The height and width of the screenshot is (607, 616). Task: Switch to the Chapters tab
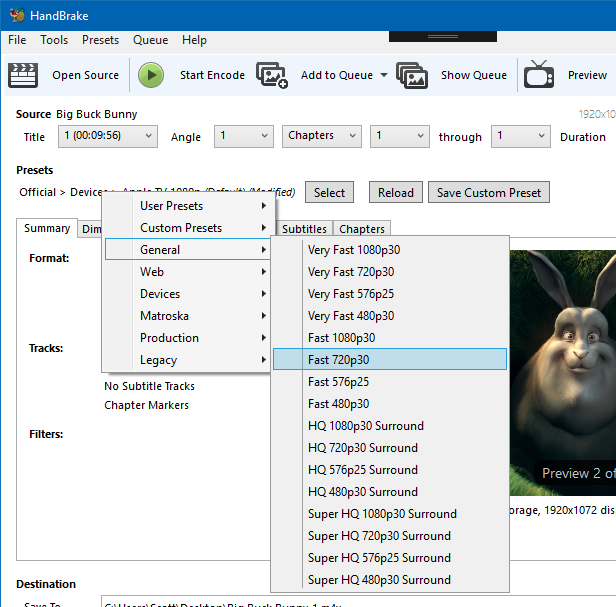click(x=362, y=229)
